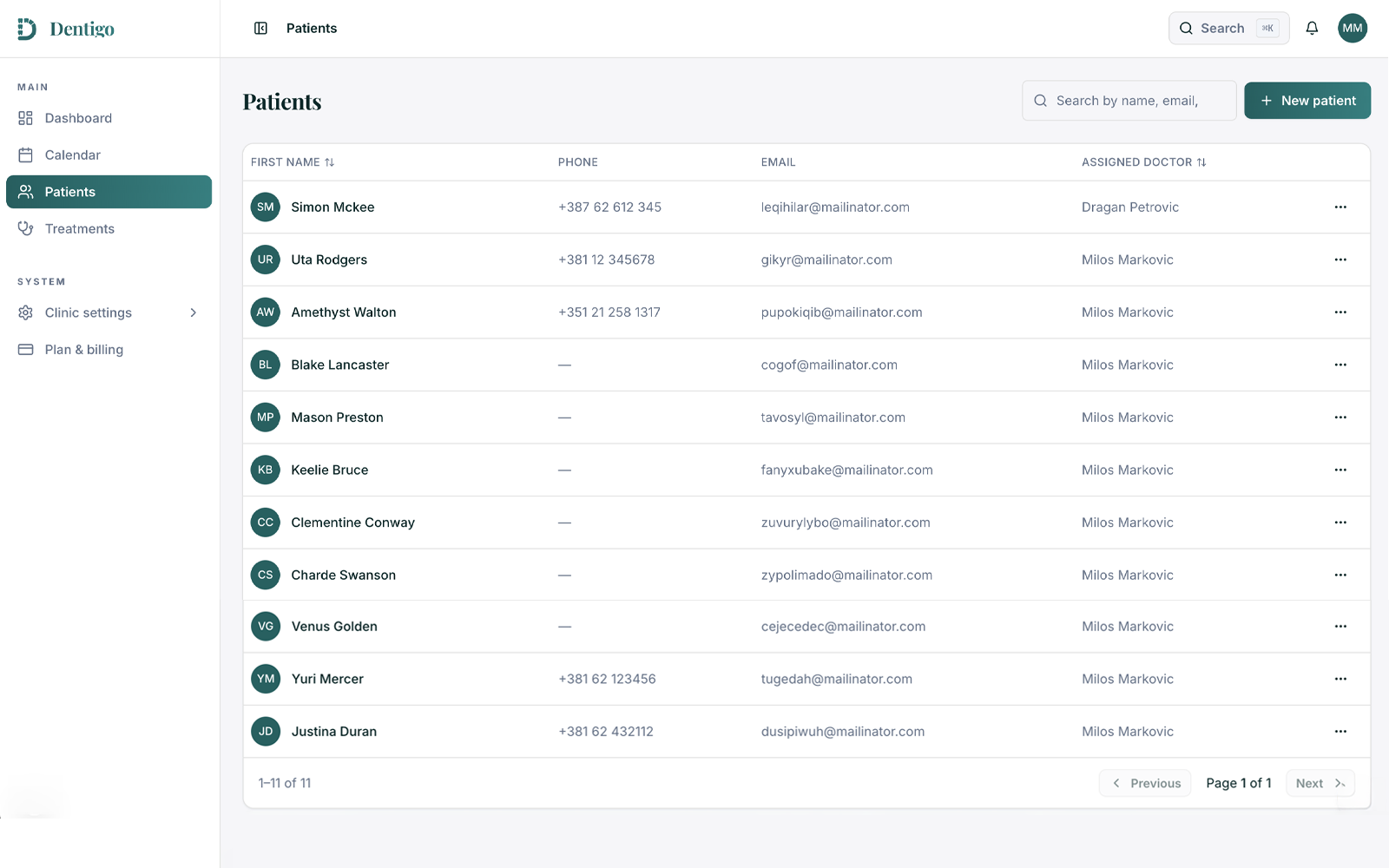
Task: Go to Previous page
Action: pyautogui.click(x=1145, y=783)
